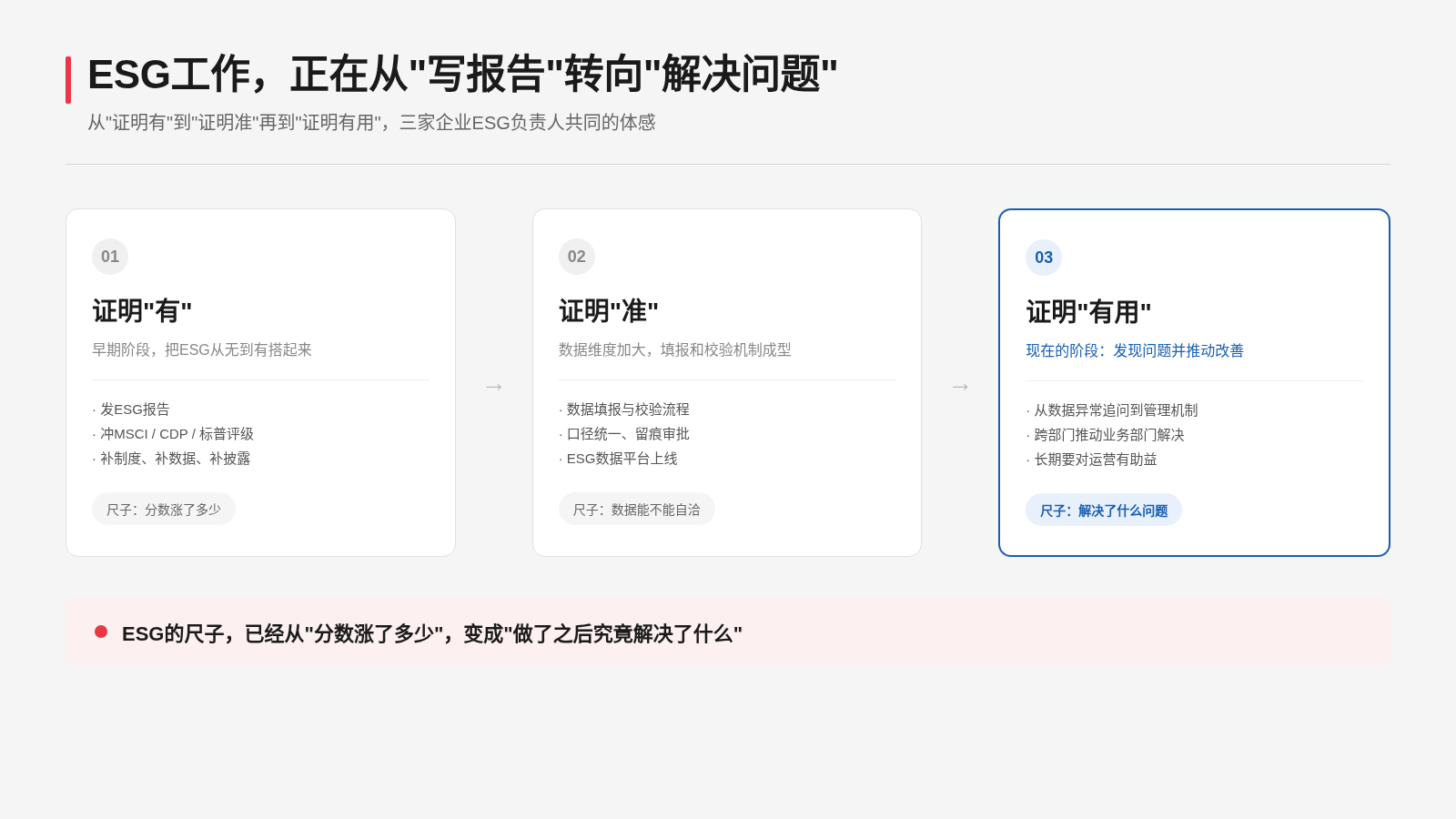Click the card heading '证明"有用"'
The width and height of the screenshot is (1456, 819).
[1089, 312]
